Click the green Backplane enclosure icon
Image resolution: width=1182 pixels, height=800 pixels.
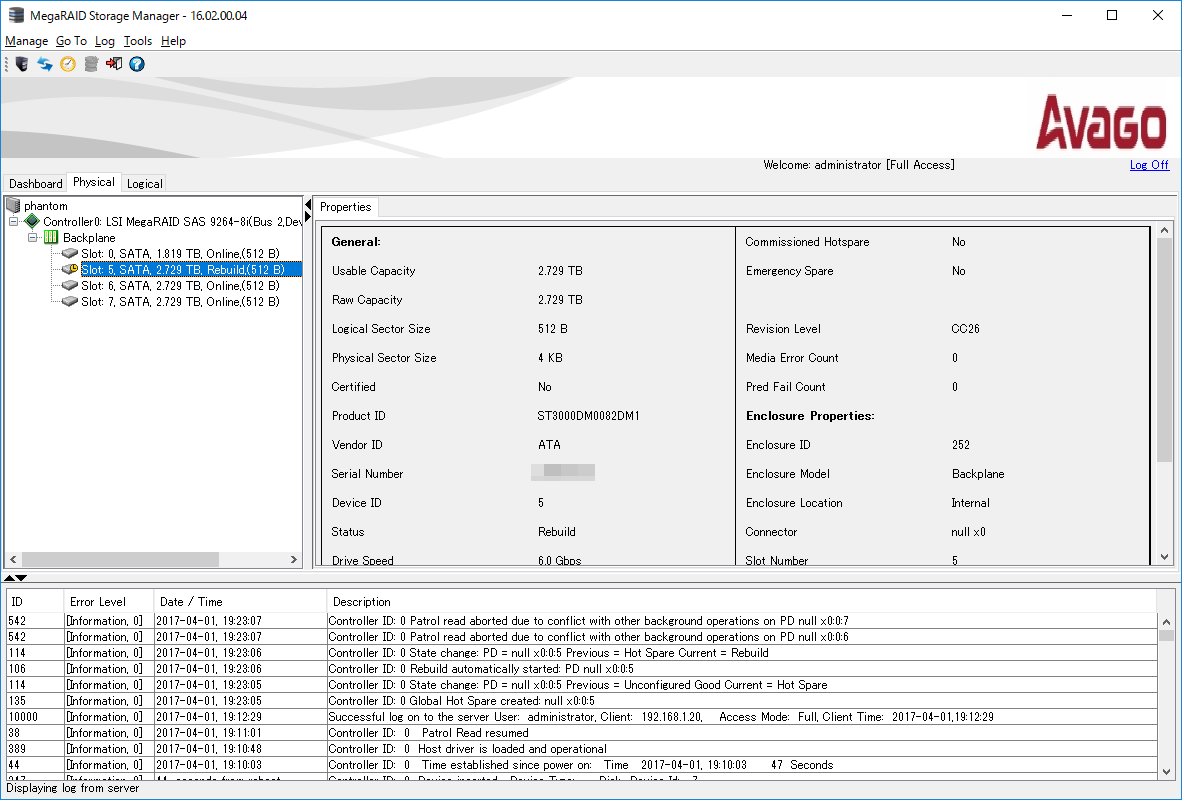click(x=51, y=238)
